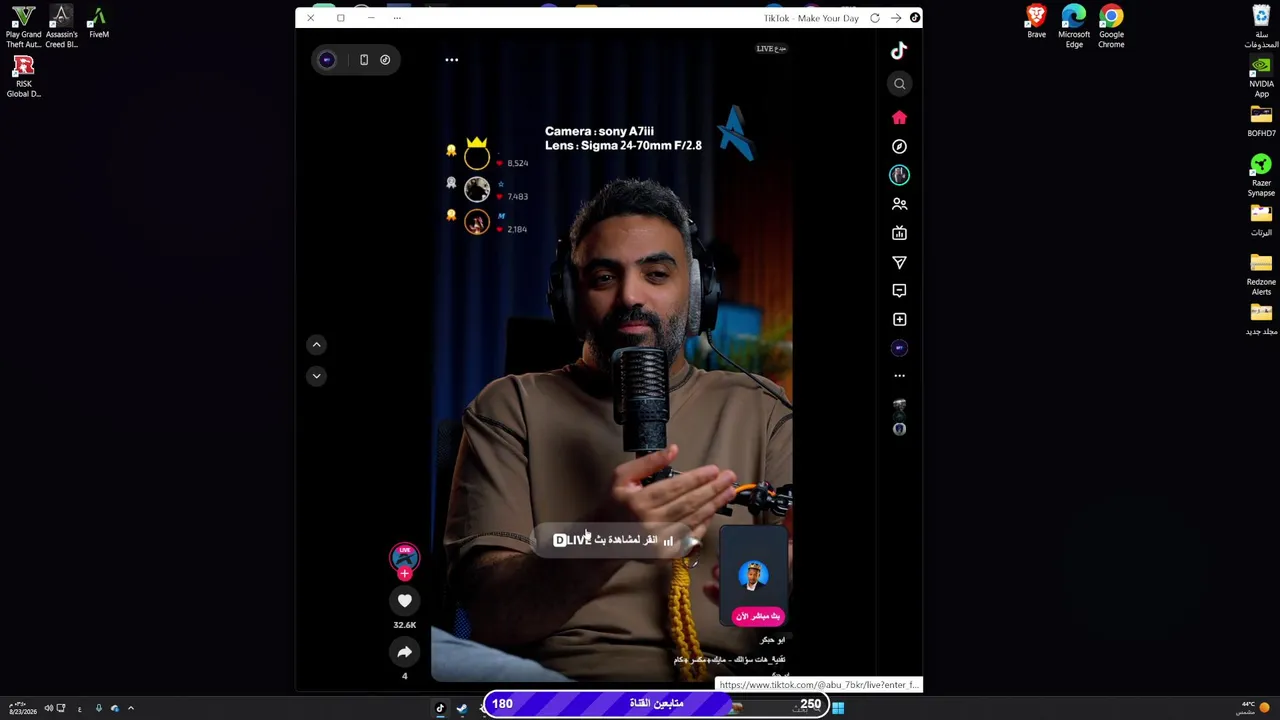The image size is (1280, 720).
Task: Click the profile avatar in the top pill
Action: 327,60
